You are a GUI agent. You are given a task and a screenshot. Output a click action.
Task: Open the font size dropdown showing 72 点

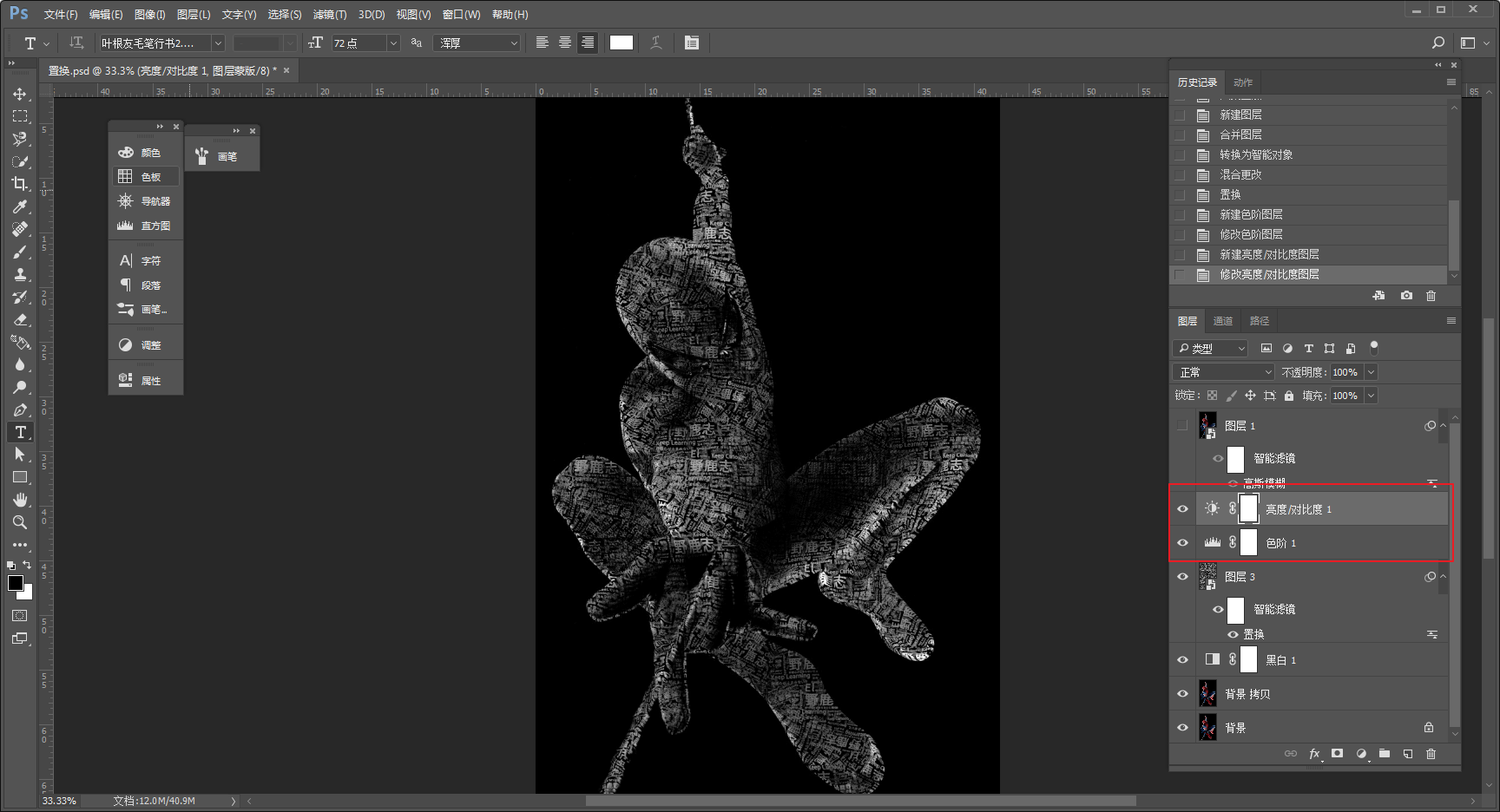(393, 43)
